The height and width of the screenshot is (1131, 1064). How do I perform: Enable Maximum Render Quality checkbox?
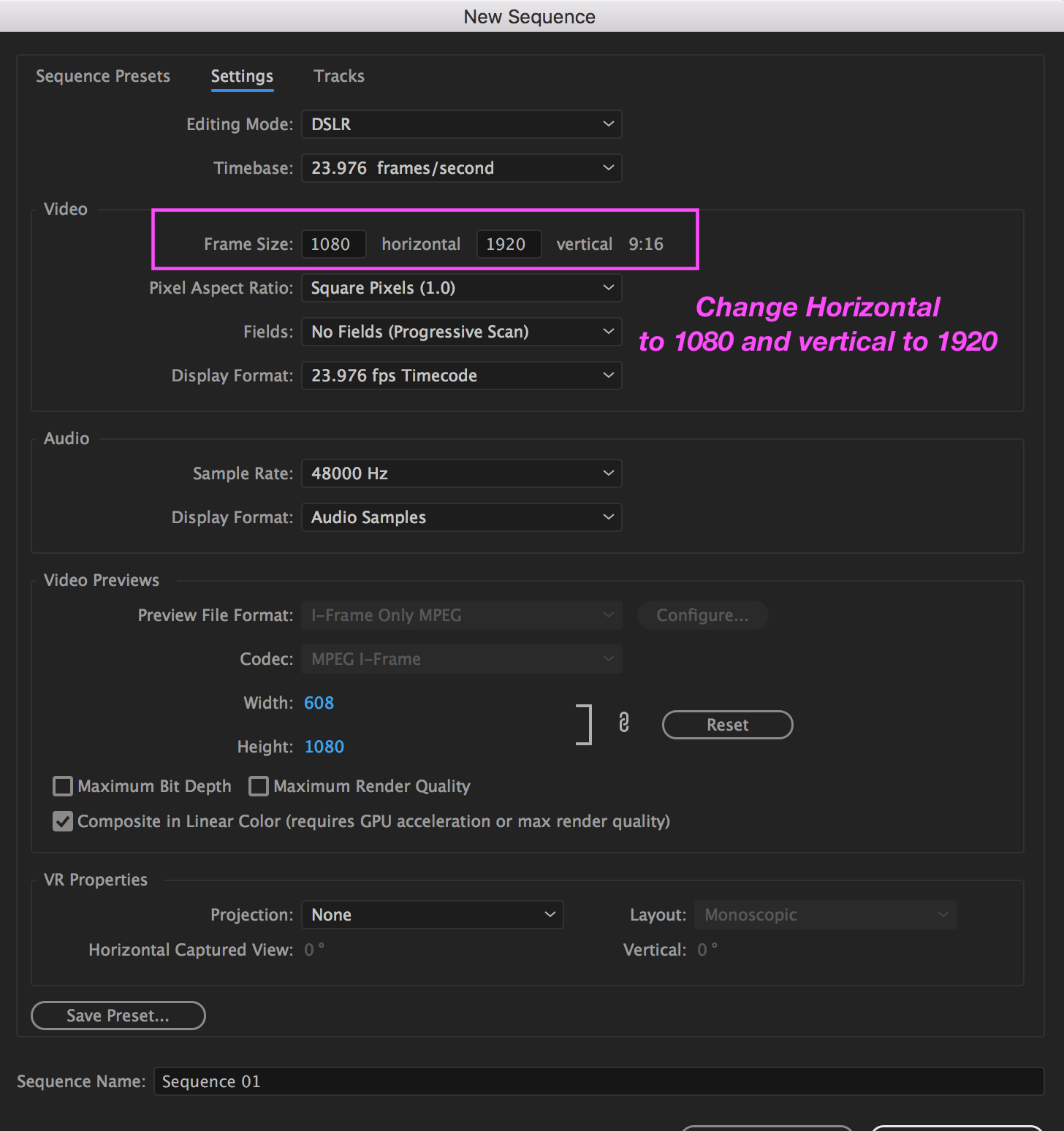259,786
